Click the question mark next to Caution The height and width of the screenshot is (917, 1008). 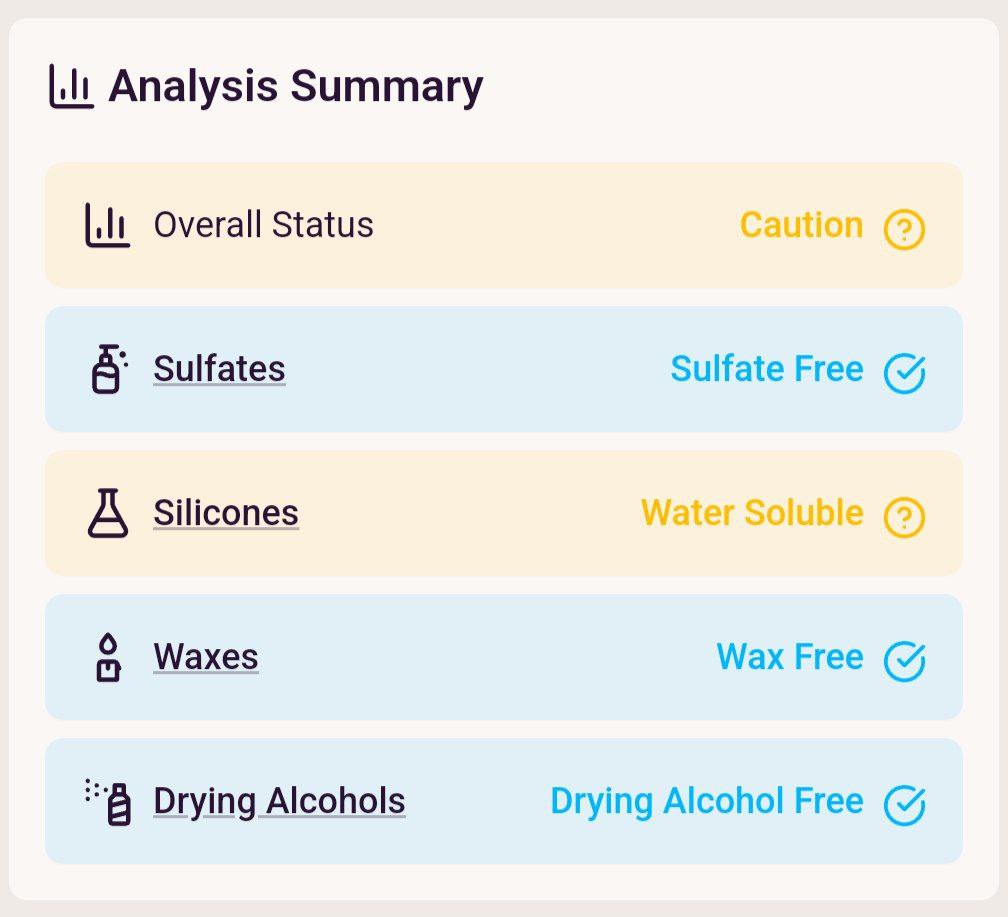point(904,230)
